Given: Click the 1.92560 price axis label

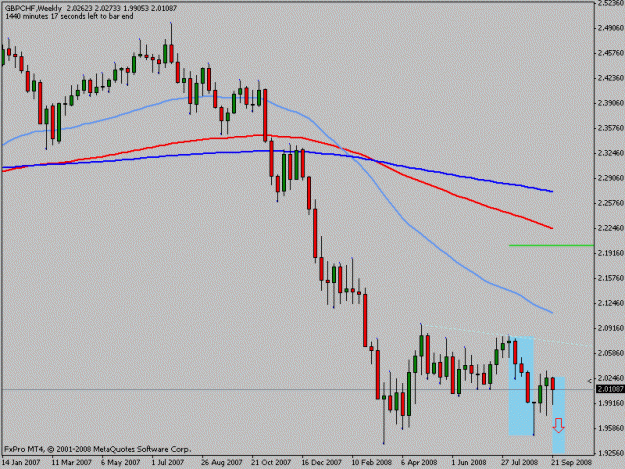Looking at the screenshot, I should [x=610, y=453].
